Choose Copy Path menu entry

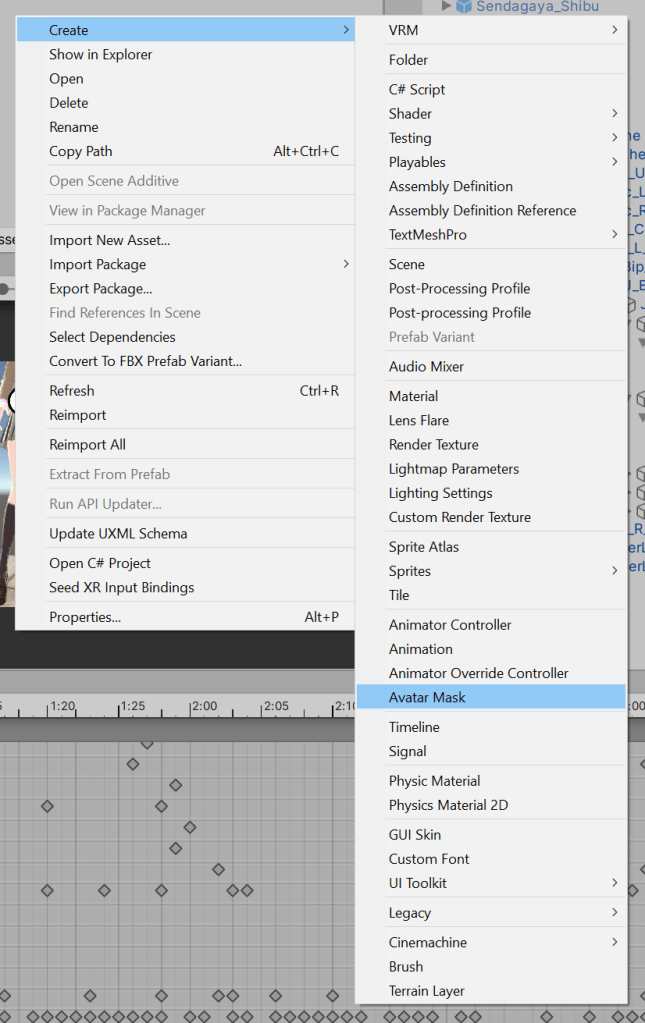click(x=81, y=151)
